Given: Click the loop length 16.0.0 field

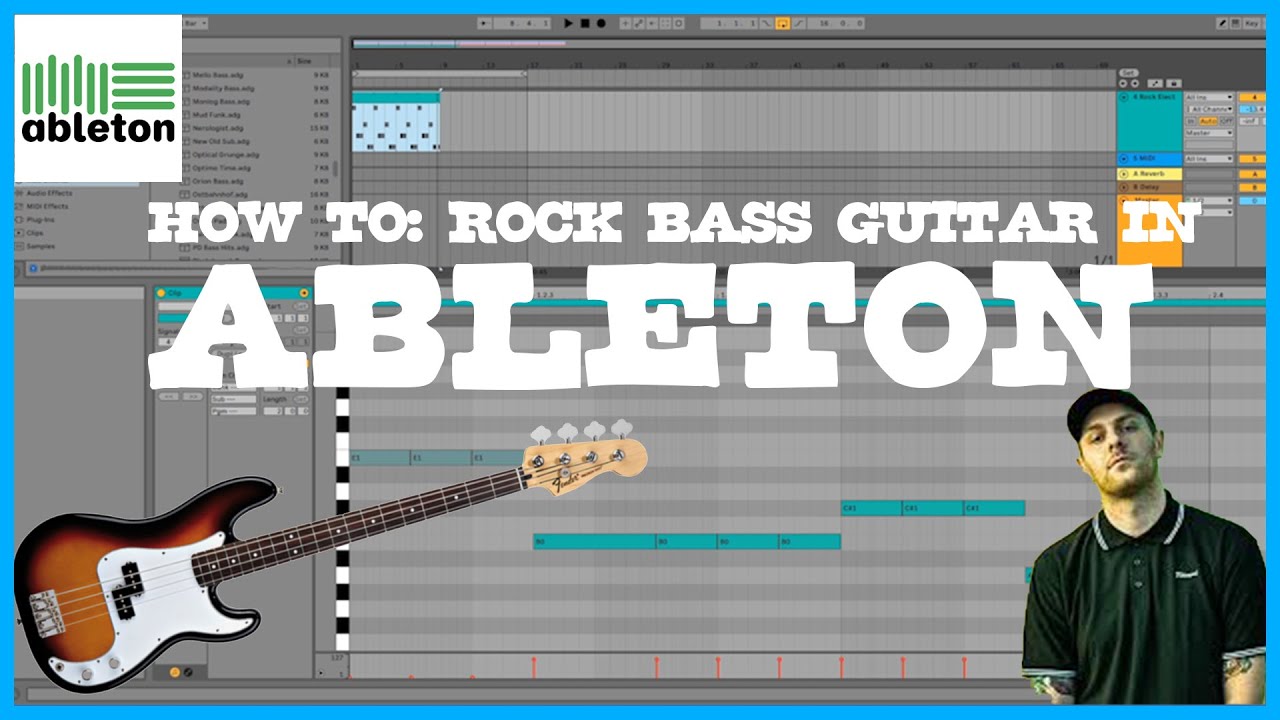Looking at the screenshot, I should click(x=835, y=24).
